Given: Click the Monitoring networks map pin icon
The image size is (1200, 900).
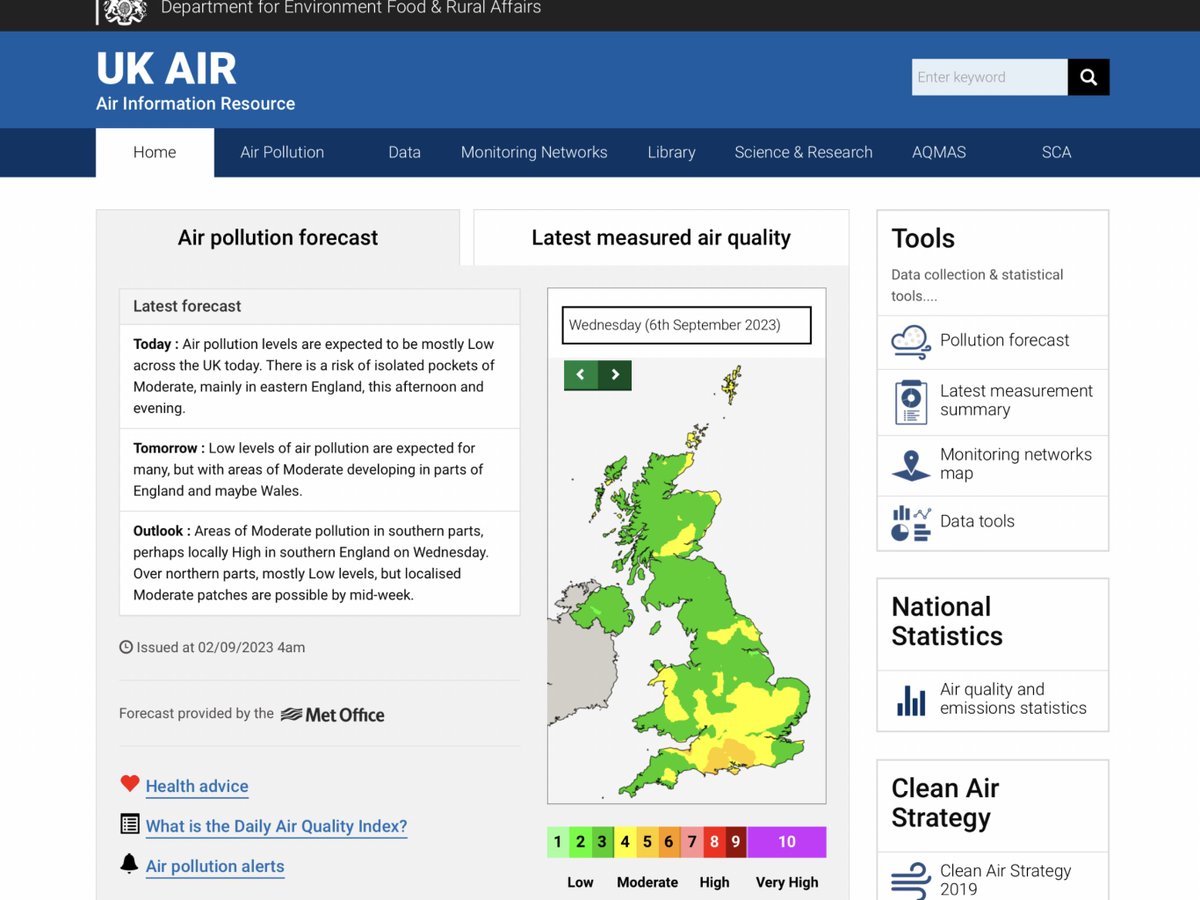Looking at the screenshot, I should click(x=910, y=465).
